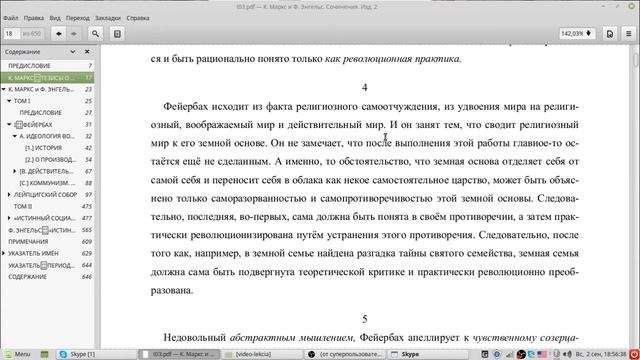
Task: Click the page number field showing 18
Action: tap(12, 33)
